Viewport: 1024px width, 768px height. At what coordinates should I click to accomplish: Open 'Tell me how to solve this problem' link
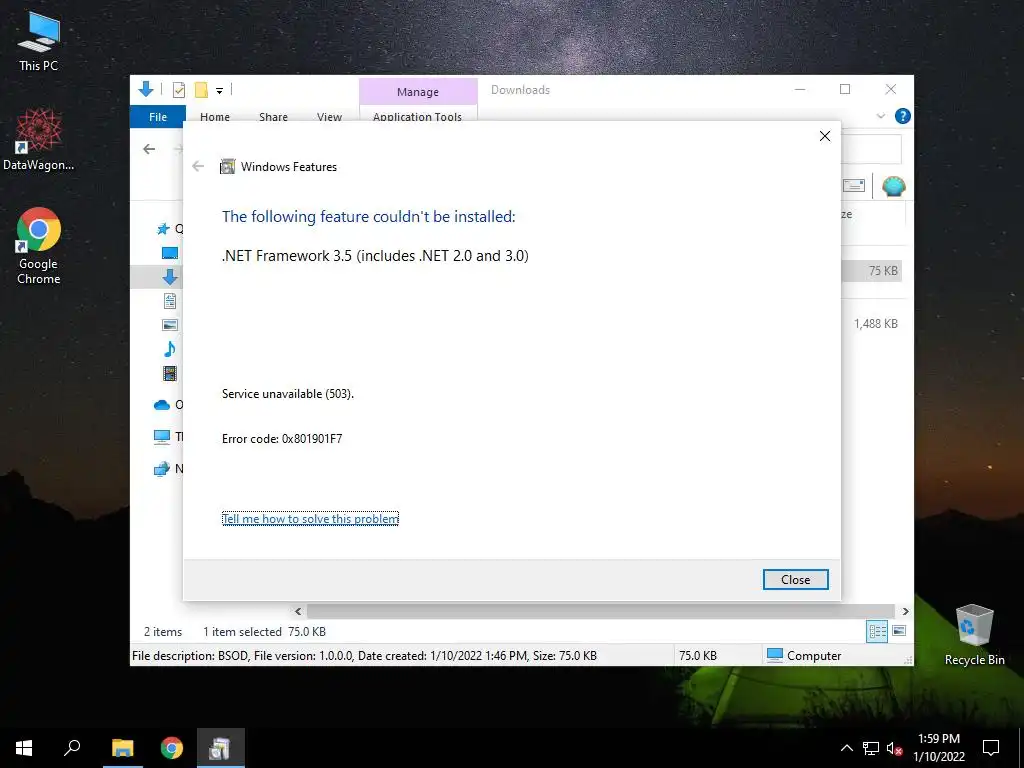coord(310,519)
